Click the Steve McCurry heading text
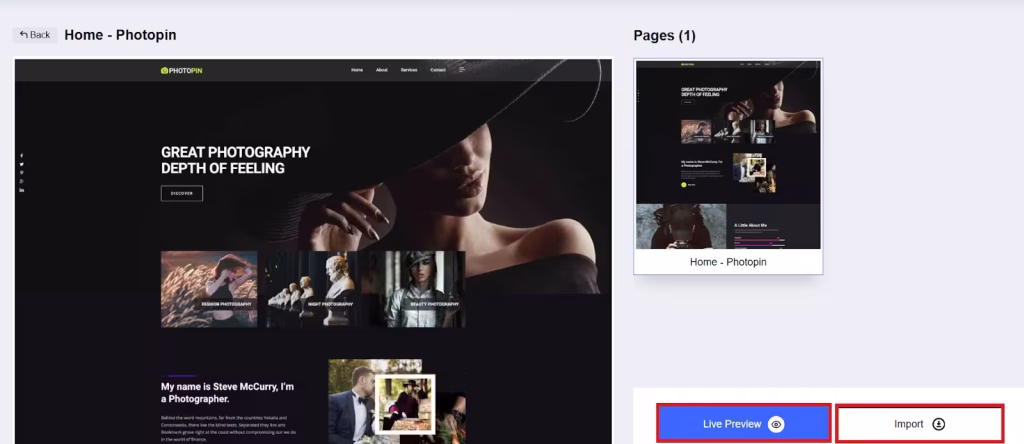1024x444 pixels. click(227, 392)
